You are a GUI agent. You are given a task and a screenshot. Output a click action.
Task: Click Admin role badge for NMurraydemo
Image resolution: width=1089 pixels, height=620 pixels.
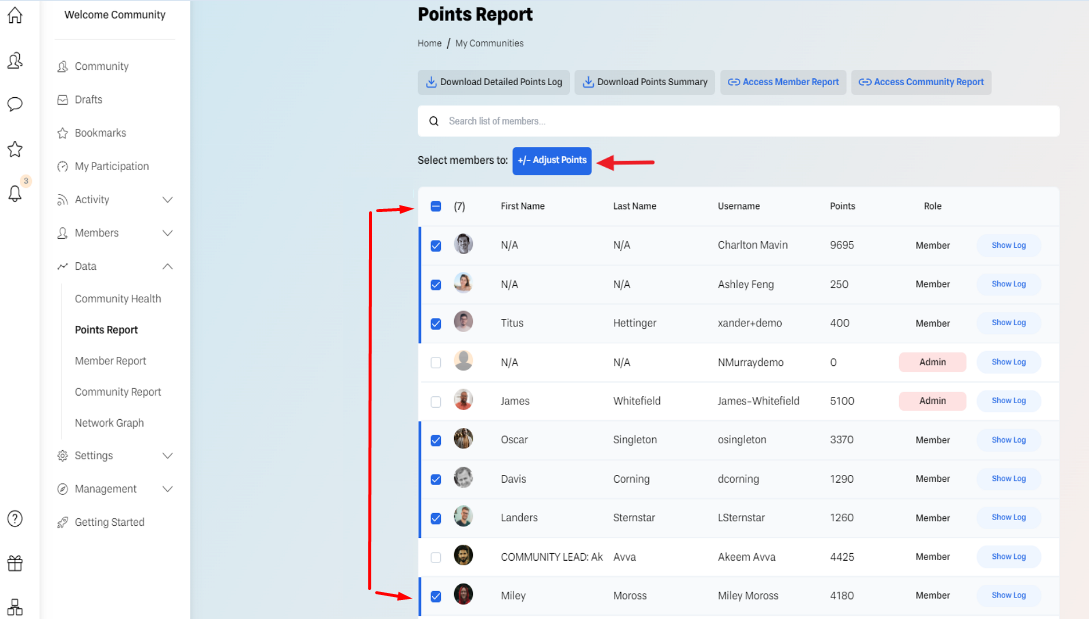(x=932, y=362)
